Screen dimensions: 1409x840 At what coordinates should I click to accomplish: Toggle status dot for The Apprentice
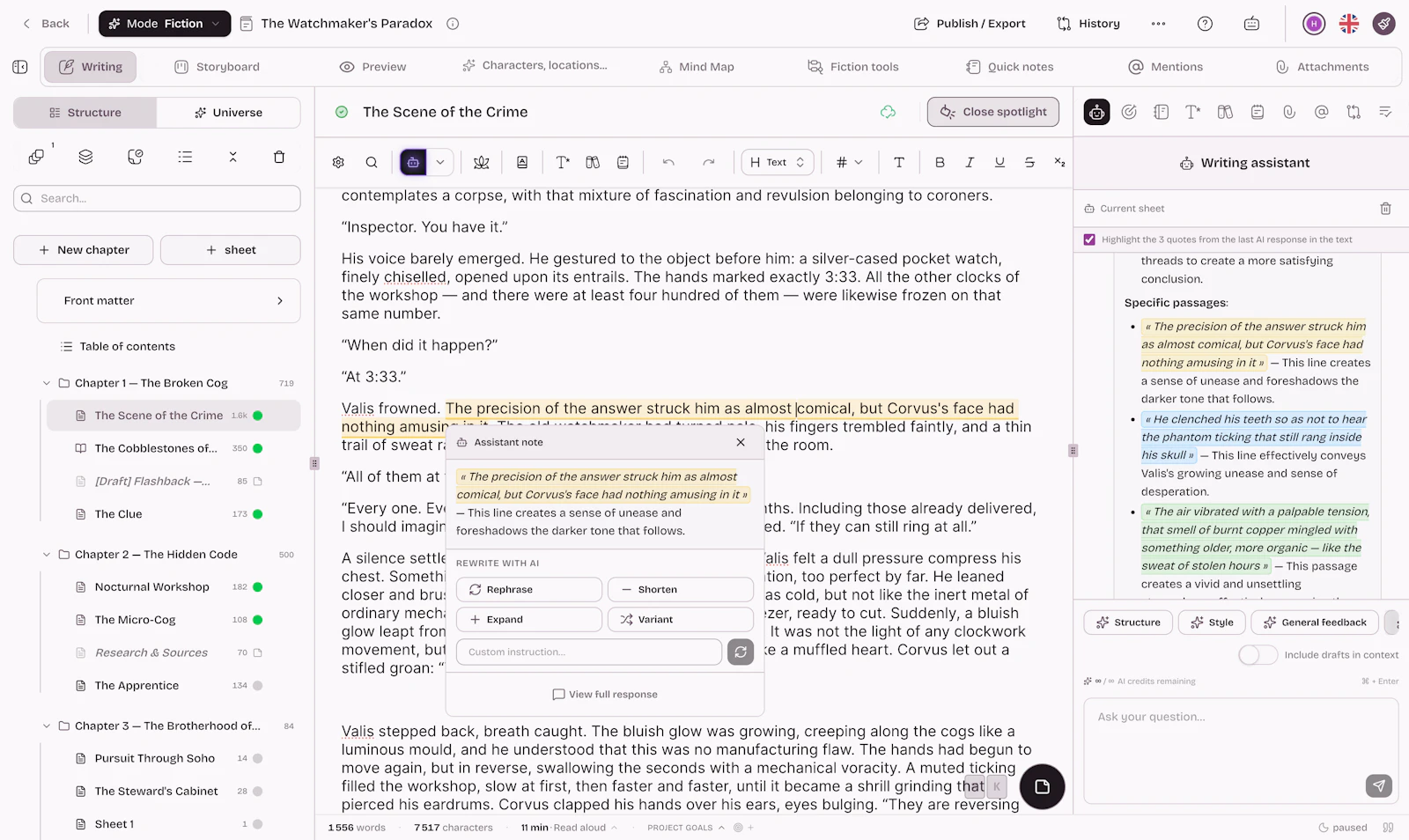click(258, 685)
